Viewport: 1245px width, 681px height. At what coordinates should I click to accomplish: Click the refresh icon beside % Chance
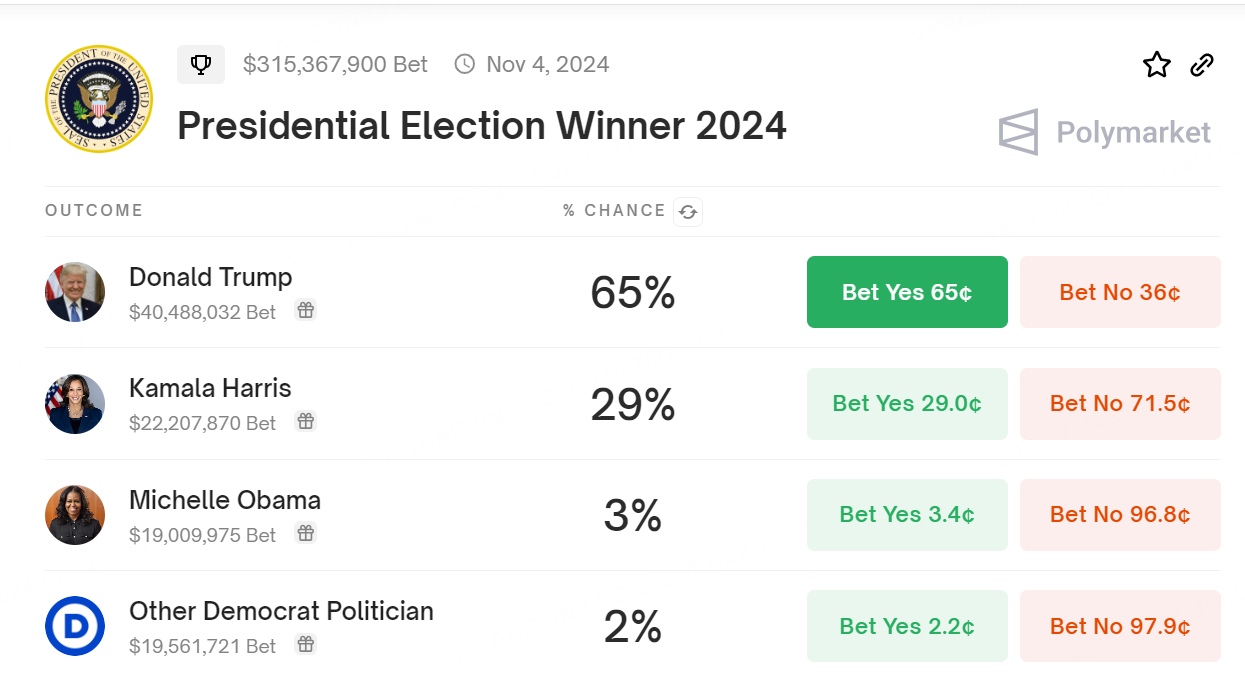coord(688,212)
